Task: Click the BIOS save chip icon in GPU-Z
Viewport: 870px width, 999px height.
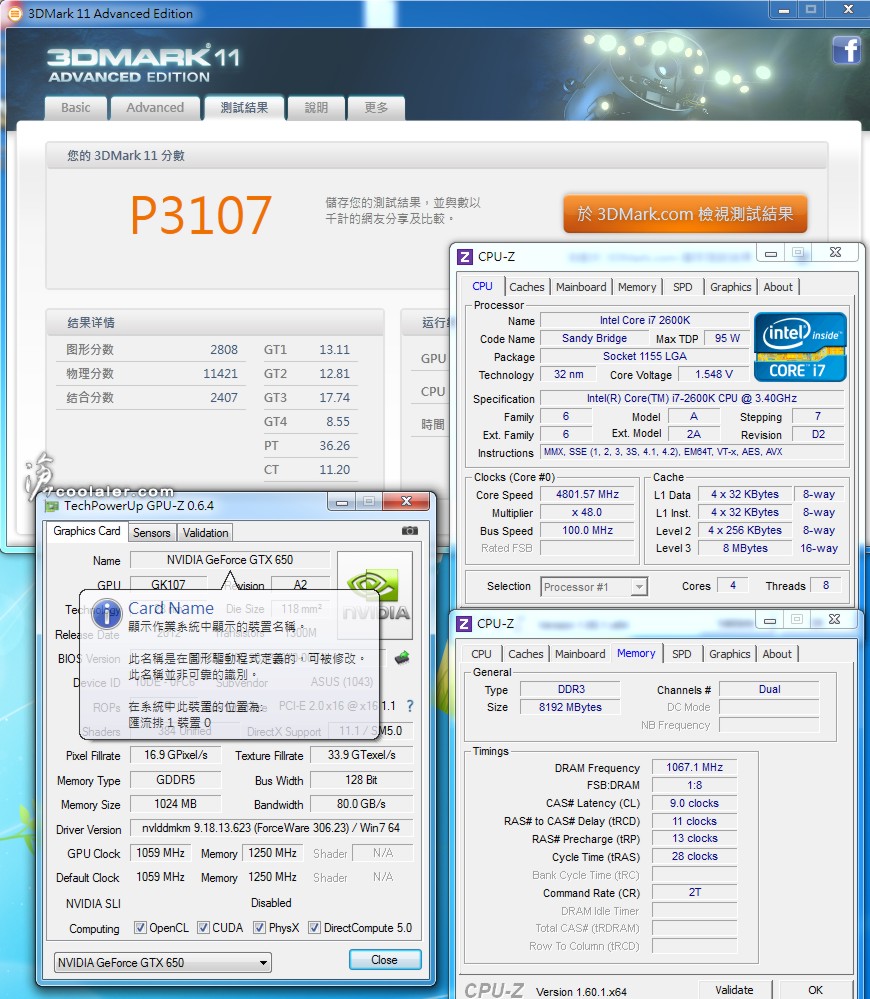Action: tap(402, 658)
